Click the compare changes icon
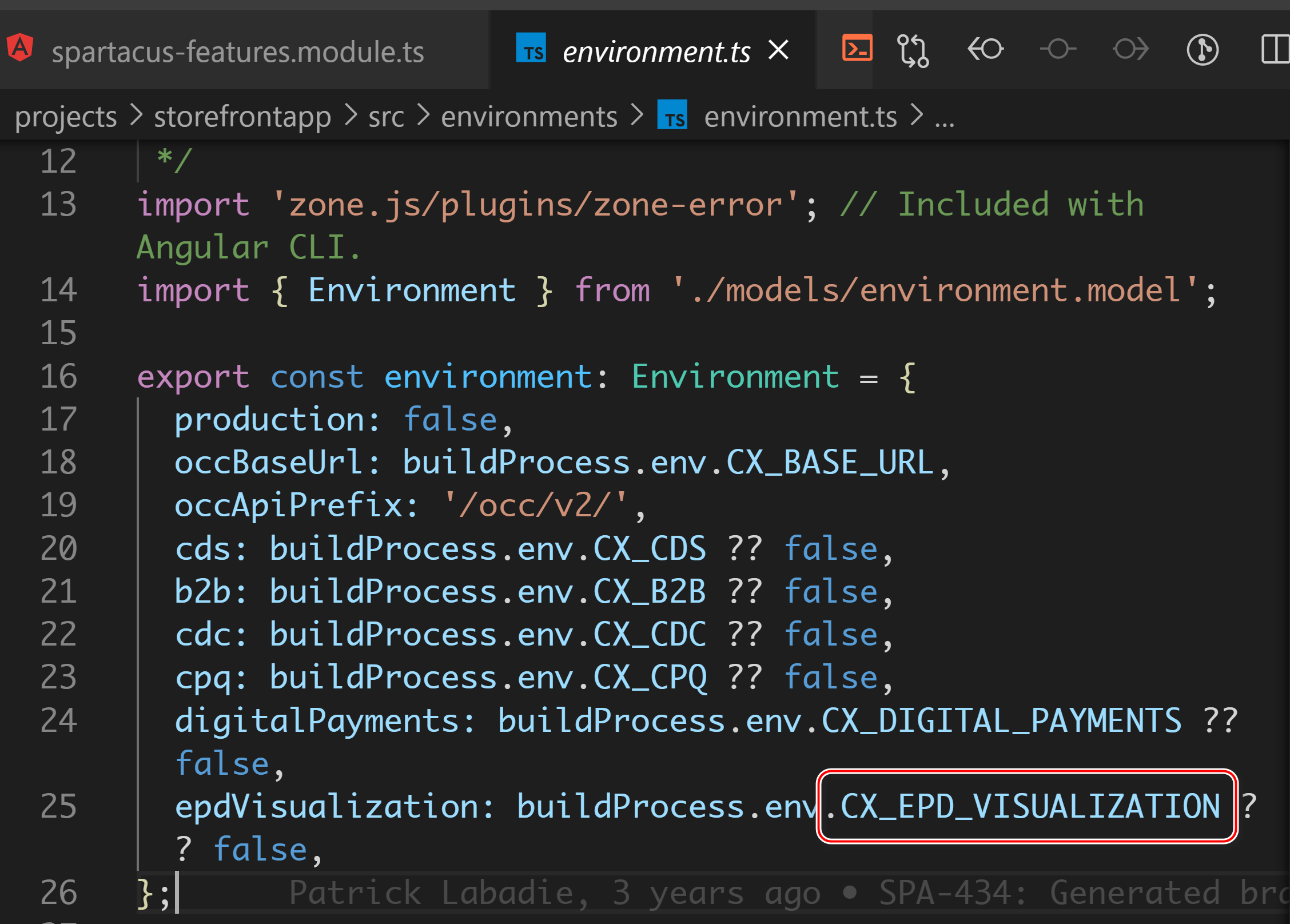 click(x=913, y=50)
